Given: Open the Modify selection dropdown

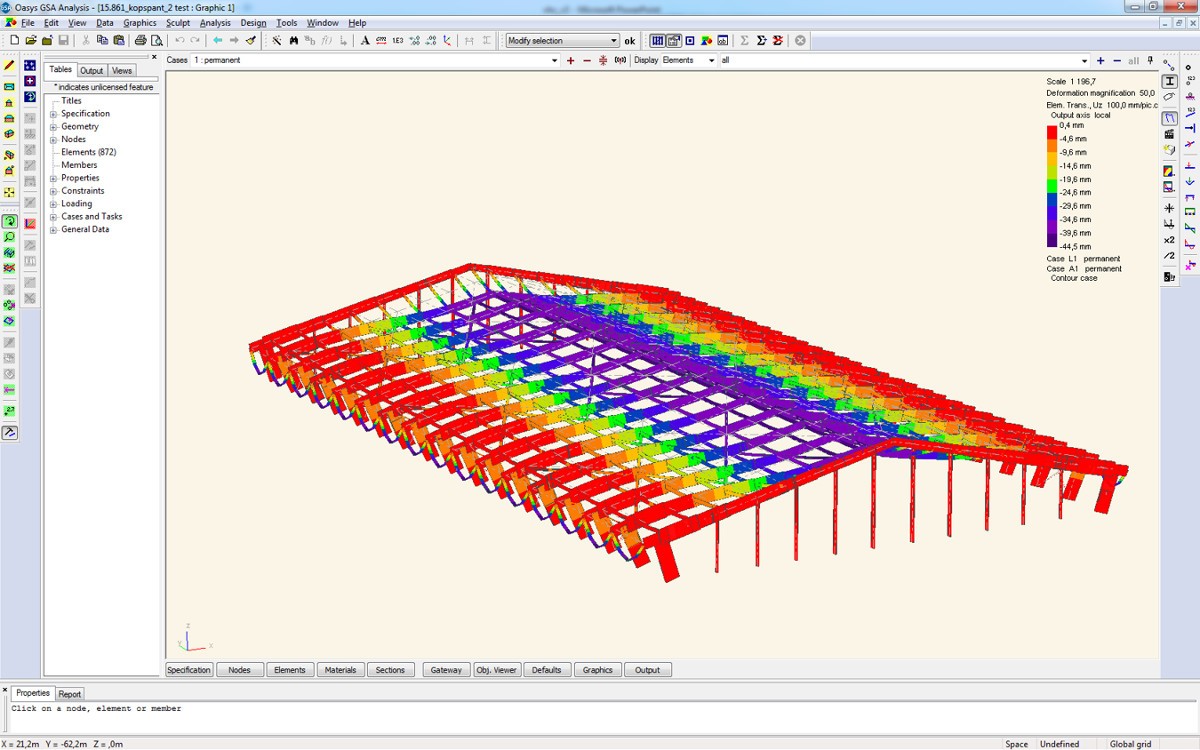Looking at the screenshot, I should pos(614,41).
